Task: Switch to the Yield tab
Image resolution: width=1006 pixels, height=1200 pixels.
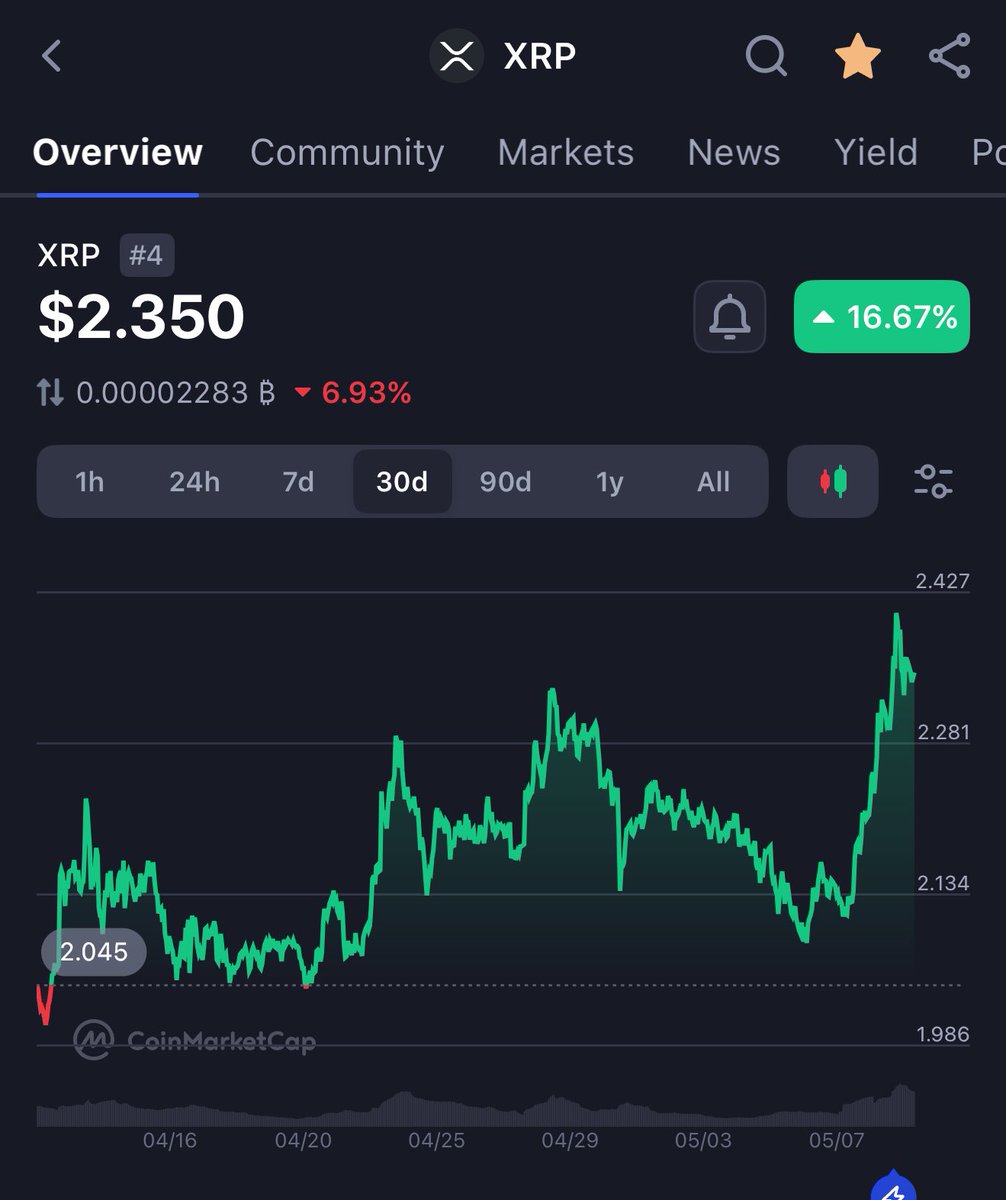Action: point(875,152)
